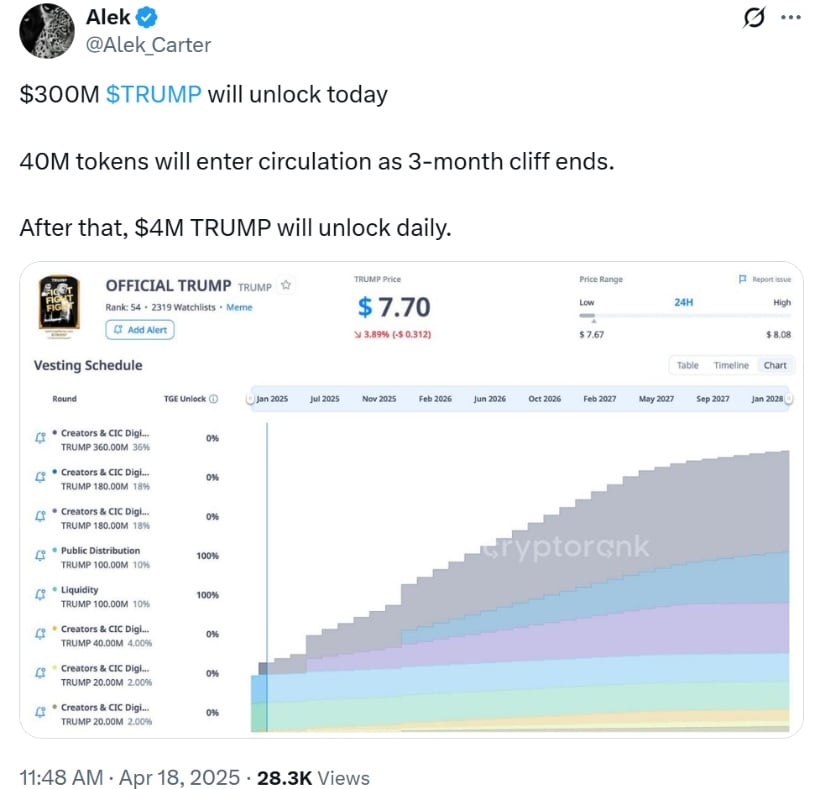Click the Report issue flag icon

coord(742,280)
